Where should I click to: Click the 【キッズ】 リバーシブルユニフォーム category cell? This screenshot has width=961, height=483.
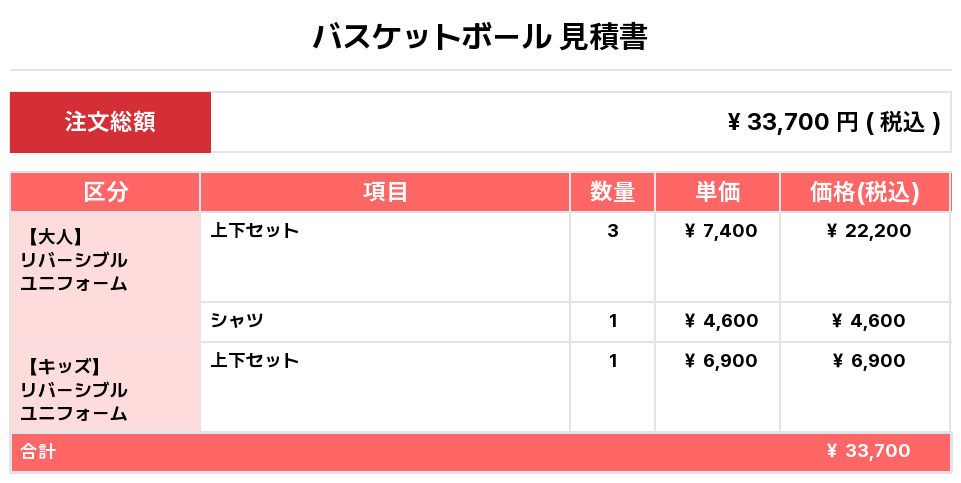click(x=75, y=389)
